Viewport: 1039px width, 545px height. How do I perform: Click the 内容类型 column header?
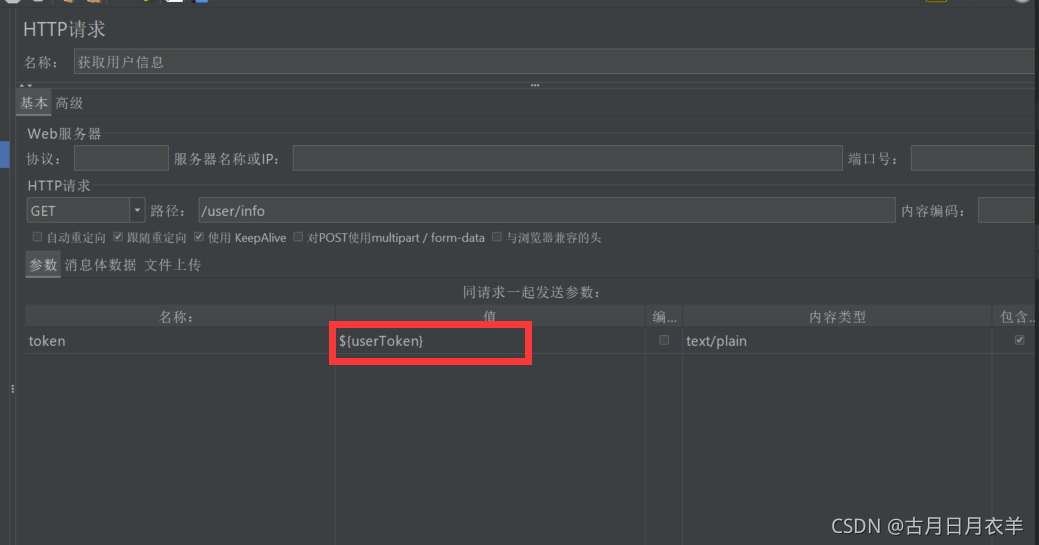837,317
